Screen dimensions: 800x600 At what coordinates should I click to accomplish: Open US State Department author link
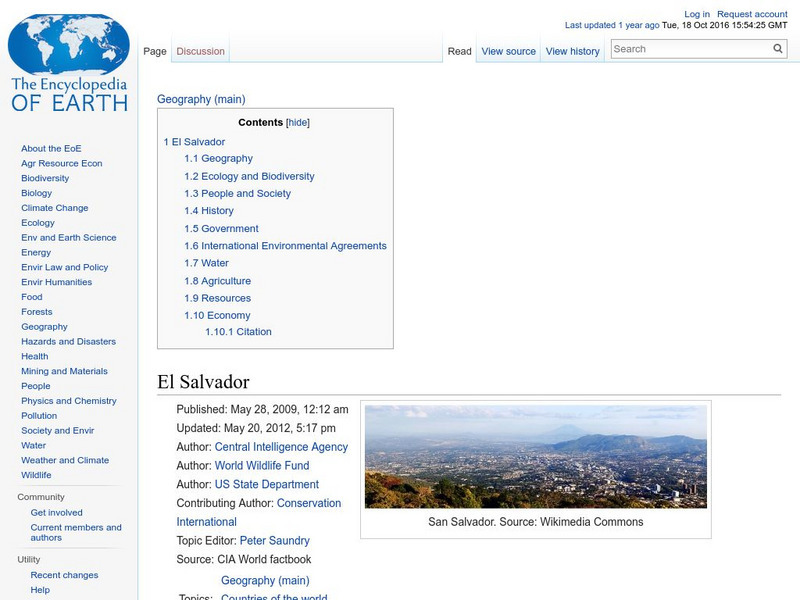266,484
